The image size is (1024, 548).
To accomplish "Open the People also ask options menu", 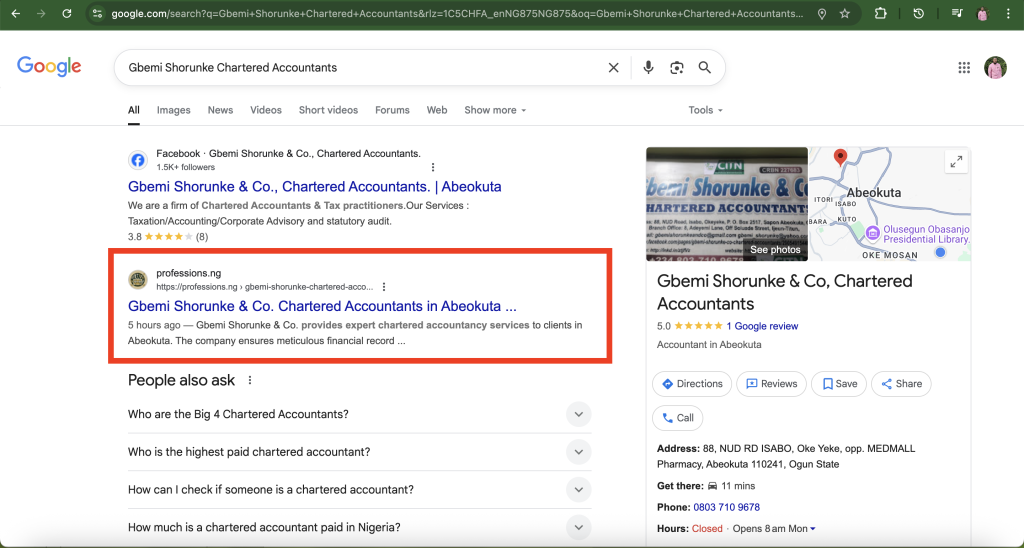I will click(x=249, y=380).
